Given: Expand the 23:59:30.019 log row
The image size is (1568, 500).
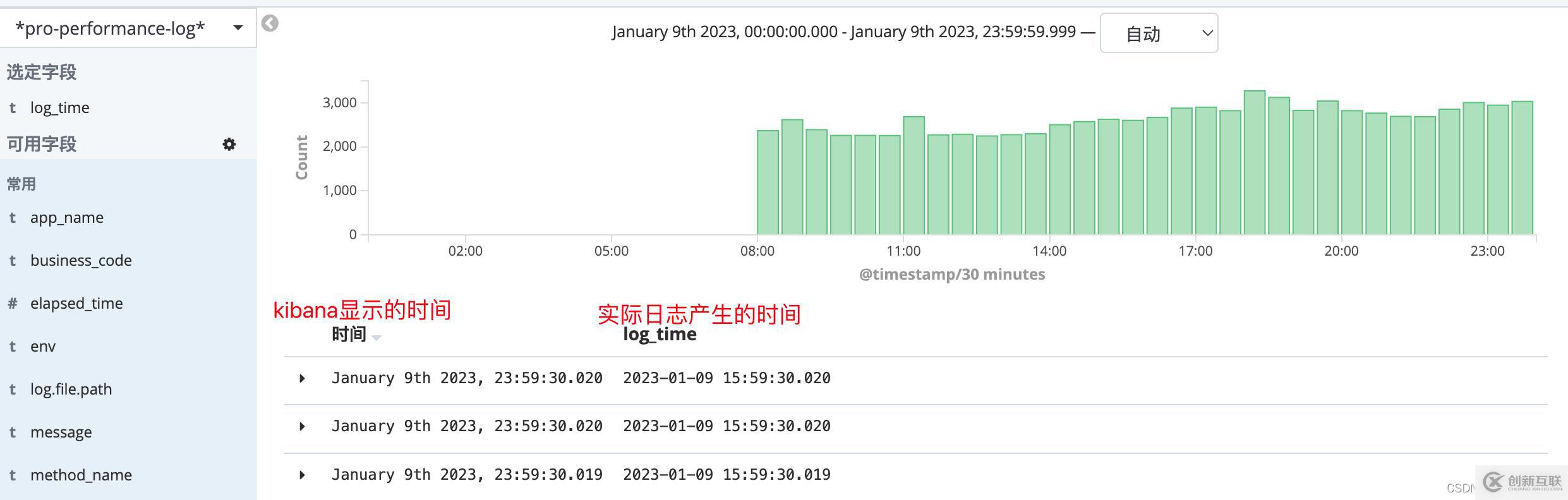Looking at the screenshot, I should [302, 475].
